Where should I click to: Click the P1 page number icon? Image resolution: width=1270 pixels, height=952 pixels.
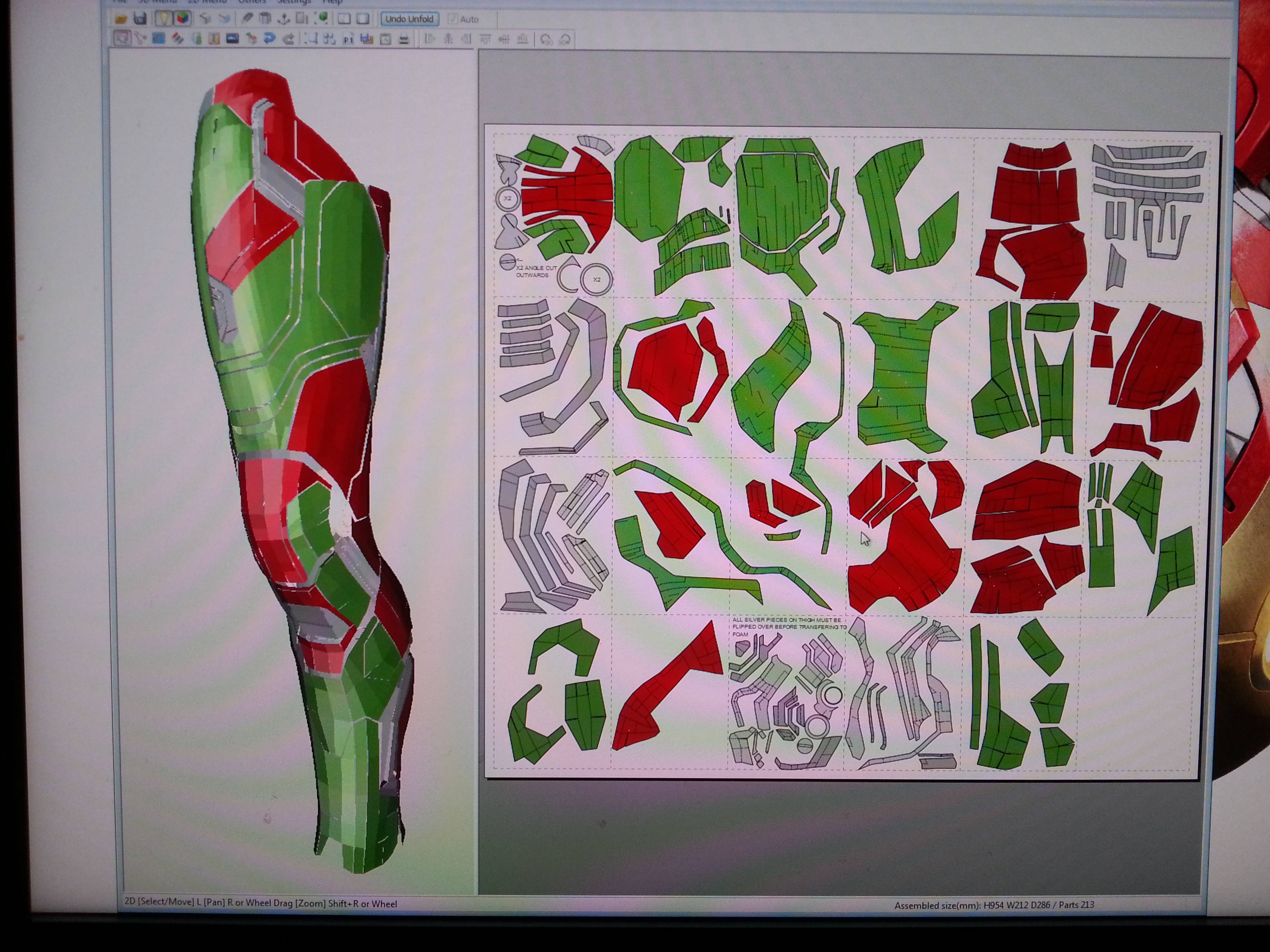[349, 39]
